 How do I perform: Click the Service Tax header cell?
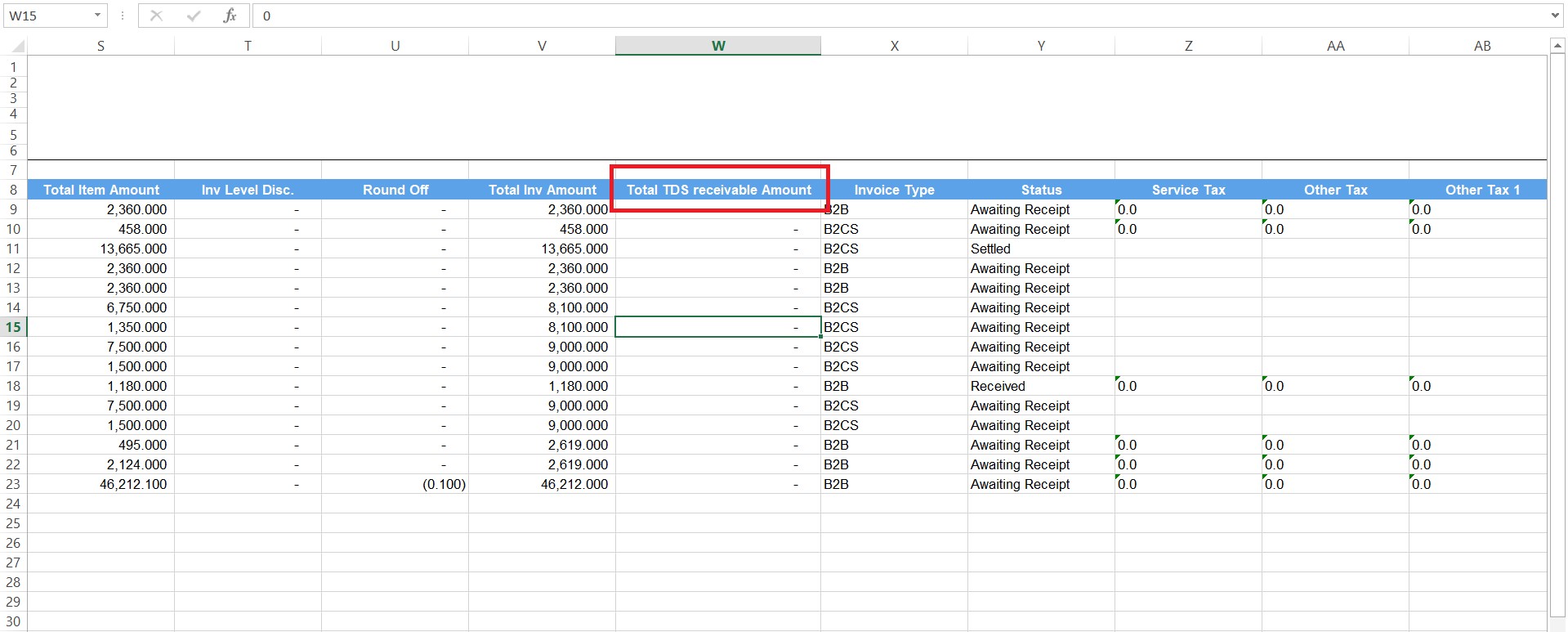[1188, 190]
